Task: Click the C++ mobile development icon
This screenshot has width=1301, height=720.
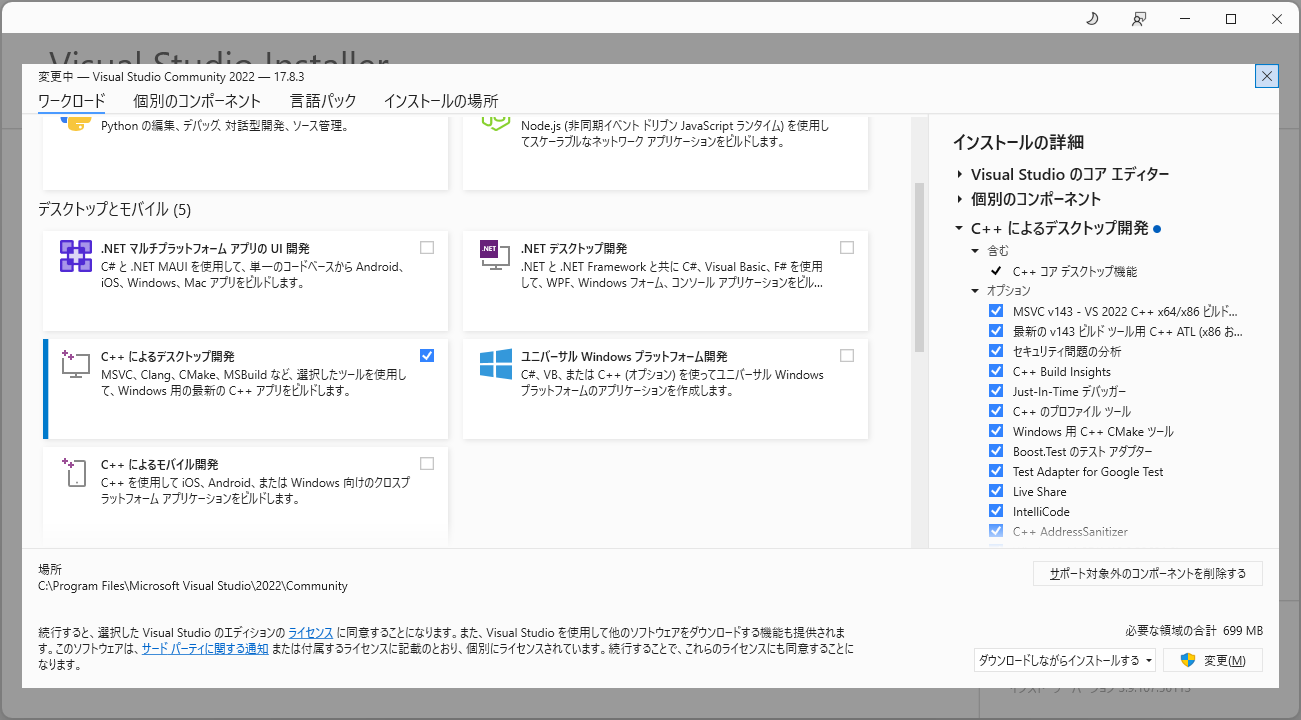Action: 76,471
